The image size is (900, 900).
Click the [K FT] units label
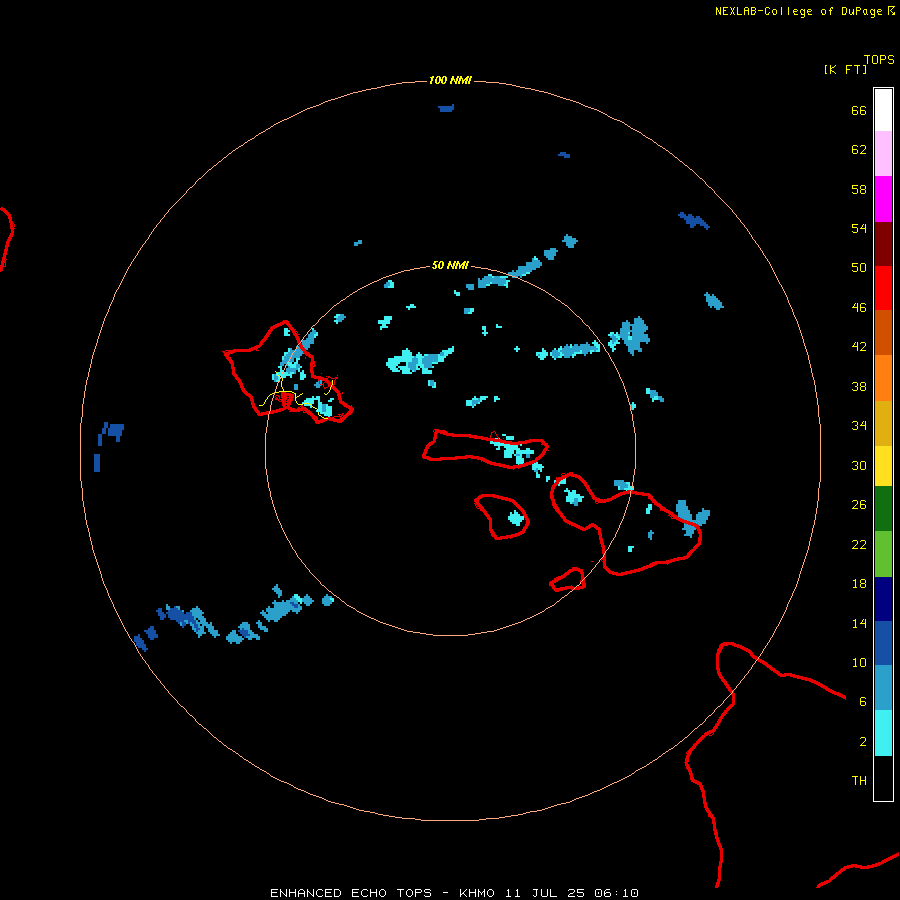coord(845,69)
